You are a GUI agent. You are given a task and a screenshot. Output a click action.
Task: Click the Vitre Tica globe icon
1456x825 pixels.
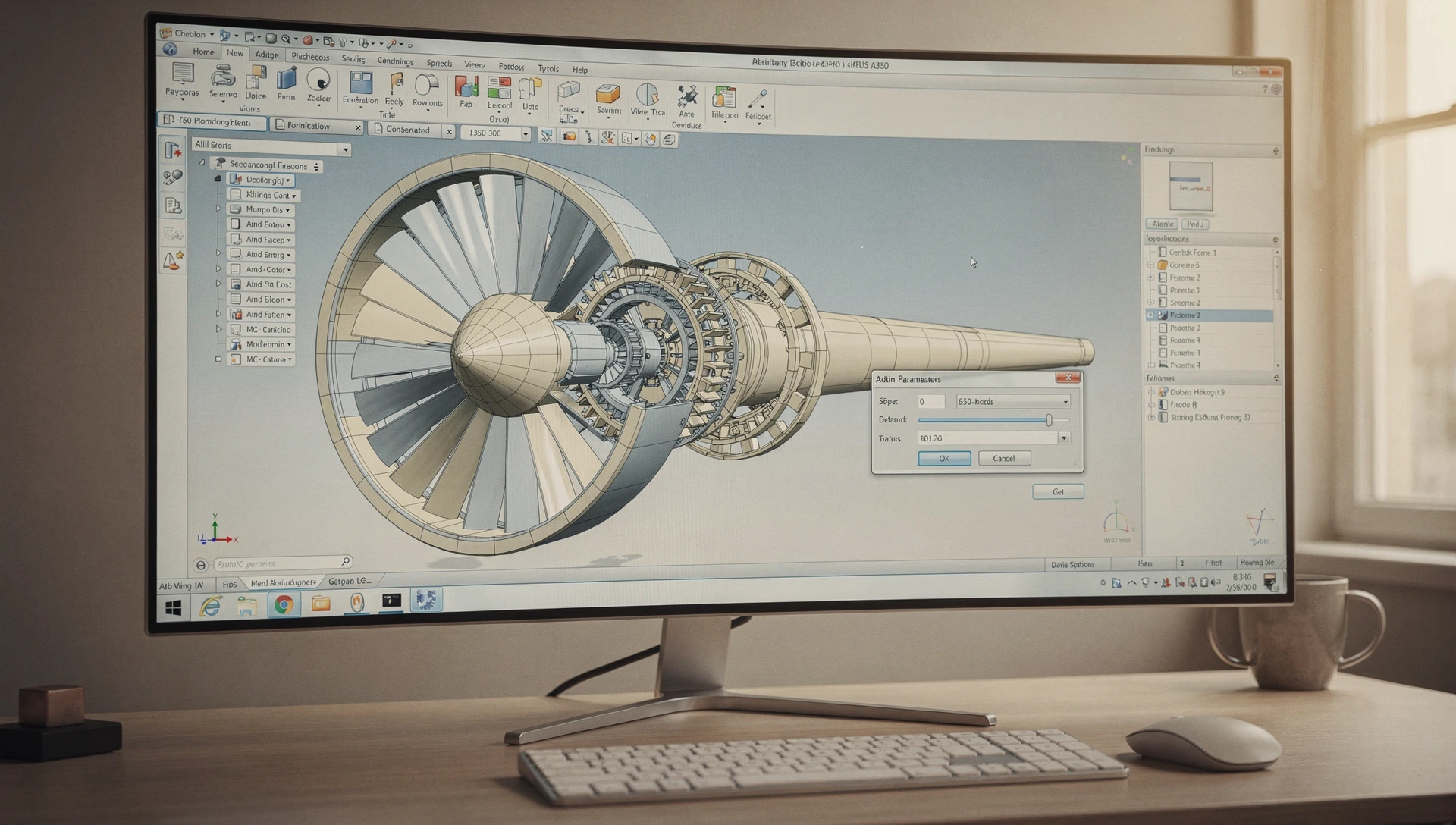click(x=647, y=96)
